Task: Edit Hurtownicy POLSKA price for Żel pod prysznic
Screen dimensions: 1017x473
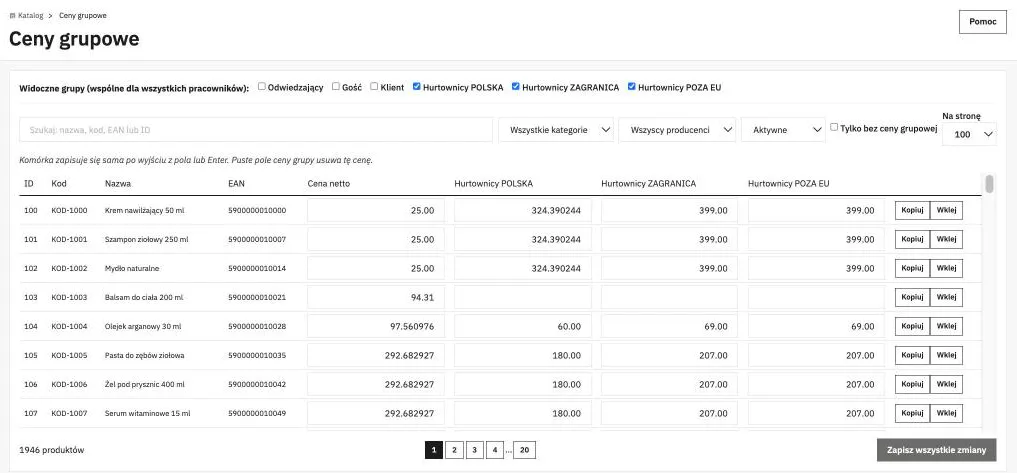Action: click(523, 384)
